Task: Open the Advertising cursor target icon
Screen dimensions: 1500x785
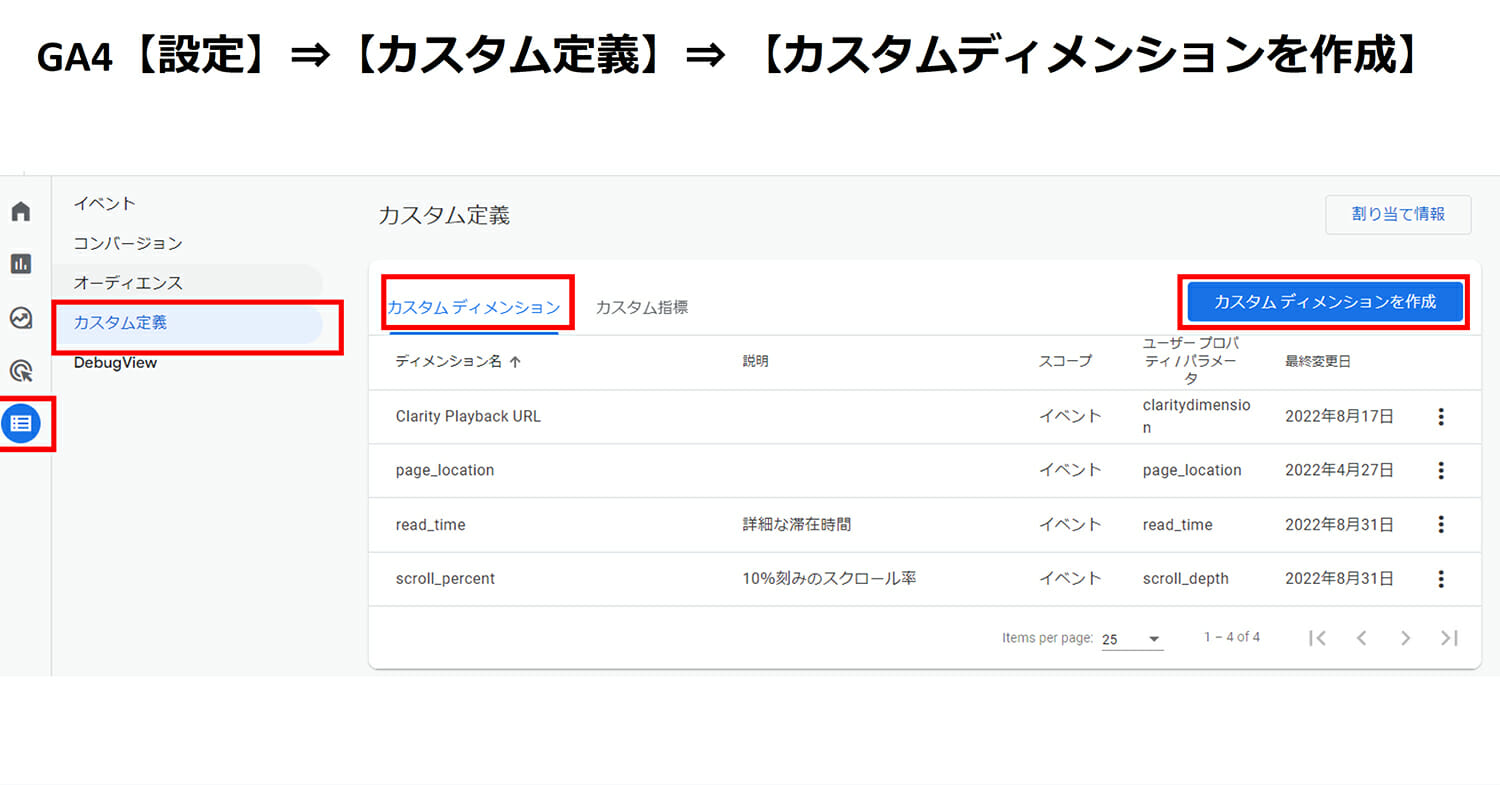Action: click(21, 371)
